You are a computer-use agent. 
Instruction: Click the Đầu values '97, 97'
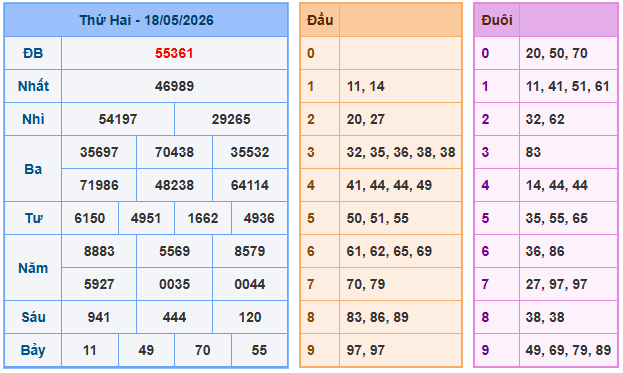[x=366, y=350]
